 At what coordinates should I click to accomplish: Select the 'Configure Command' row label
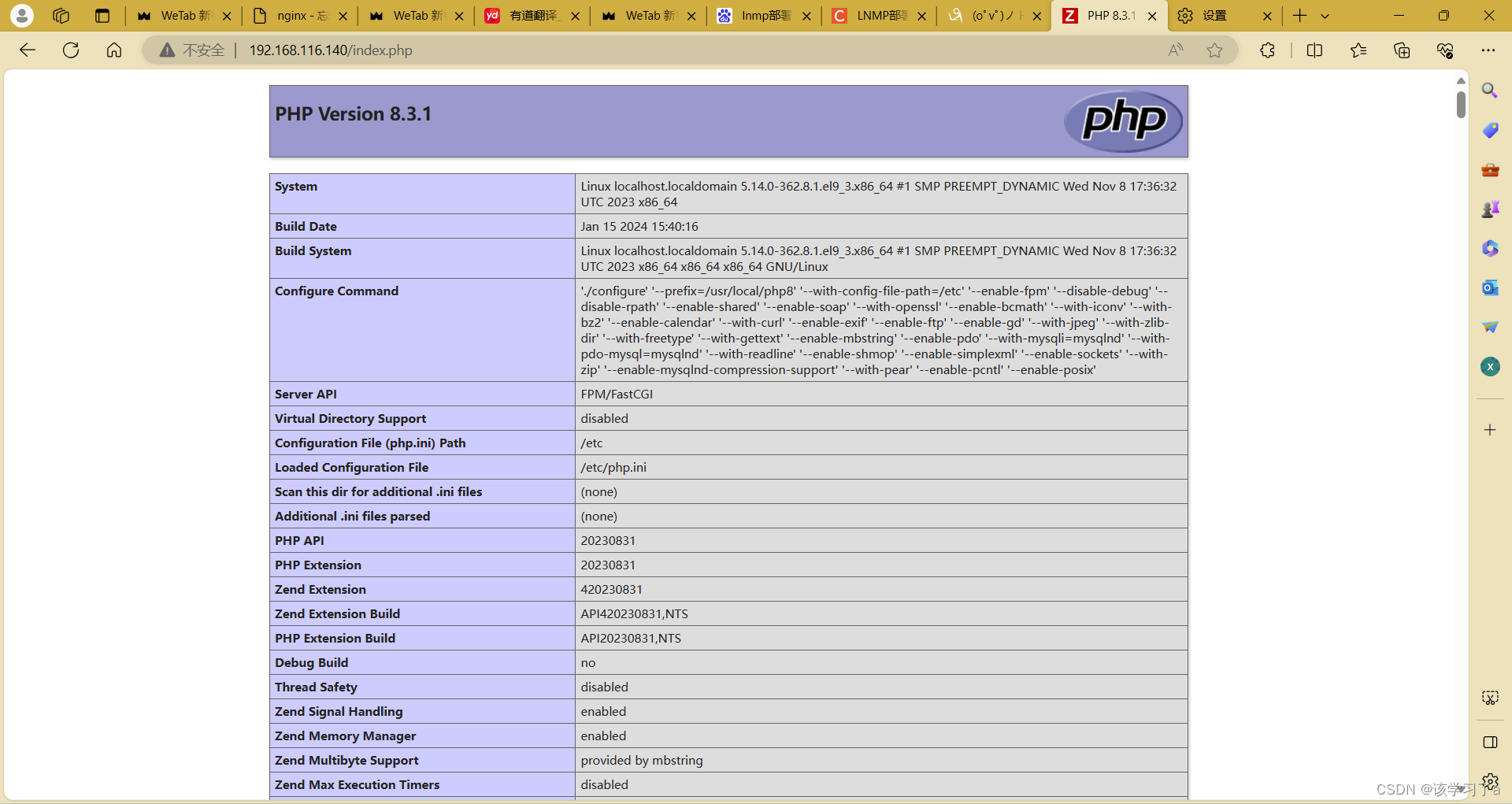(x=336, y=291)
